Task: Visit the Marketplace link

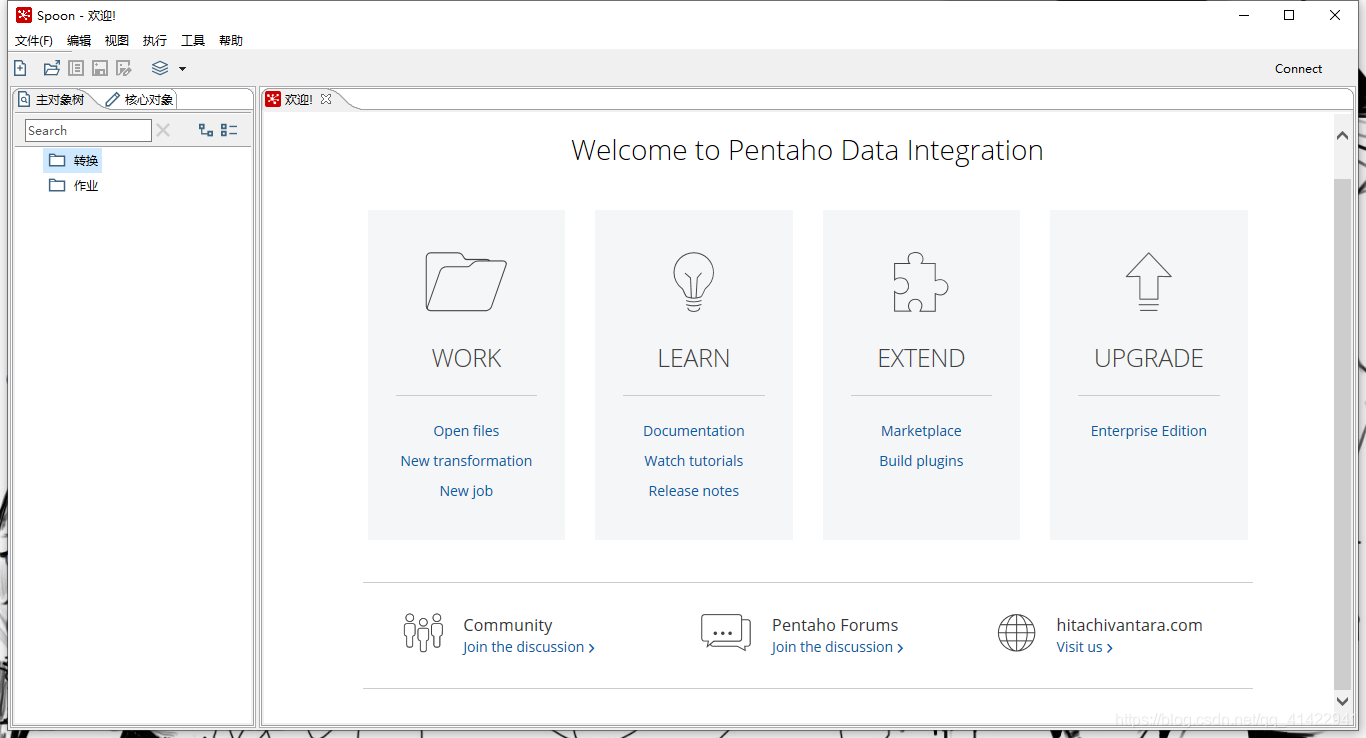Action: pyautogui.click(x=921, y=431)
